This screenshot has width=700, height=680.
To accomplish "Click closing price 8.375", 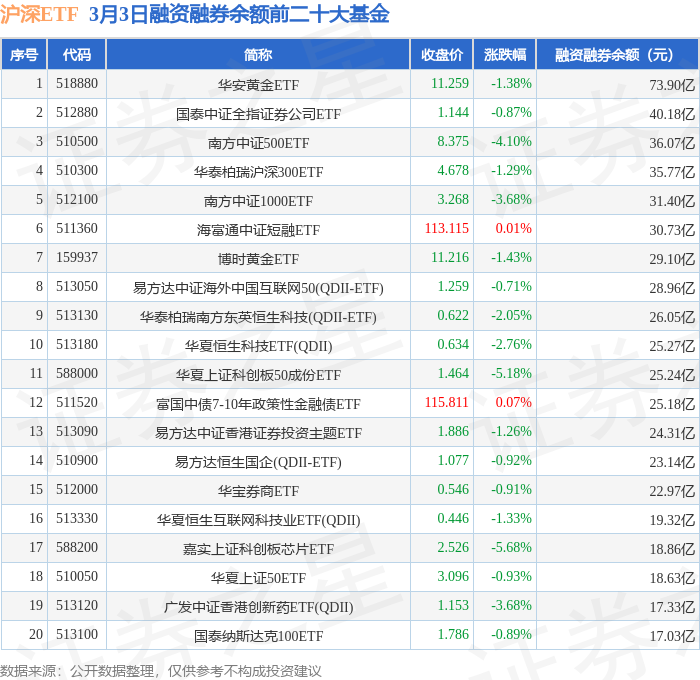I will pos(453,142).
